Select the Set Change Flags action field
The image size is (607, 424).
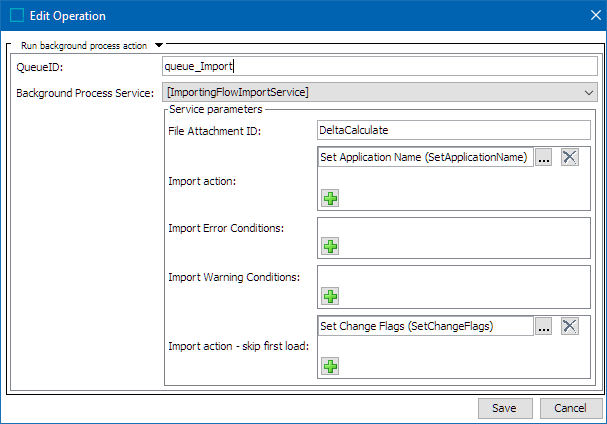425,326
